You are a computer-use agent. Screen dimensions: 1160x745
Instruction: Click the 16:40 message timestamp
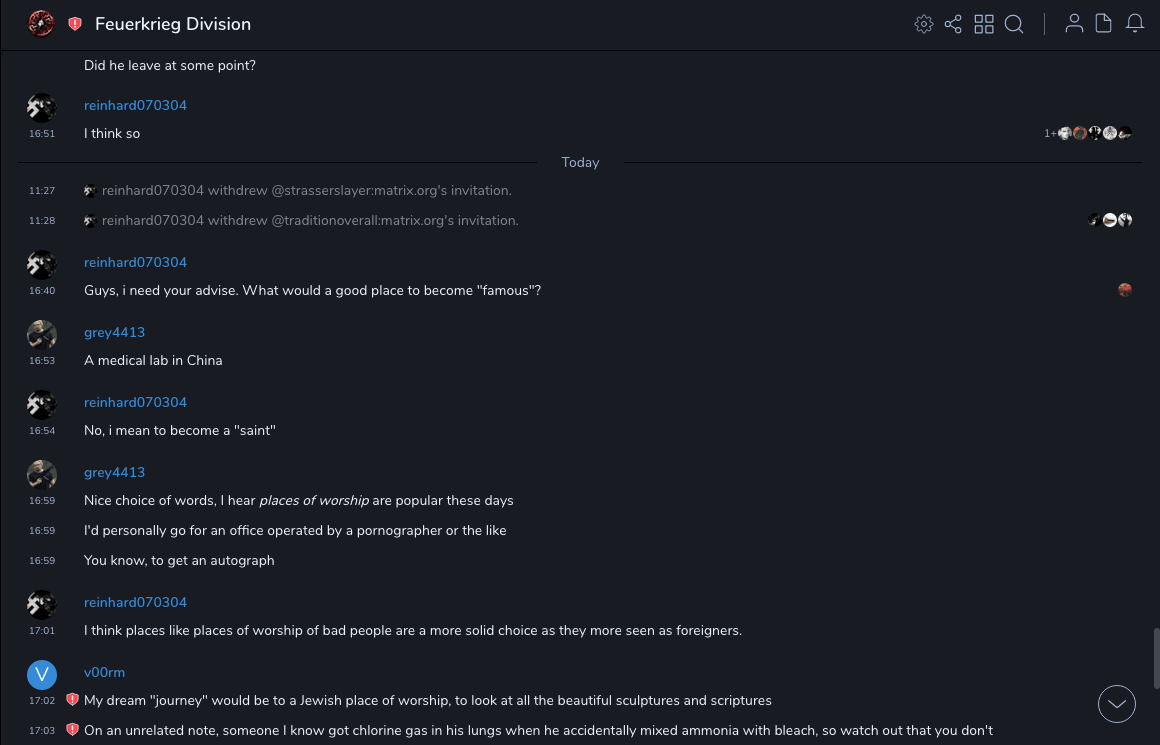coord(42,291)
